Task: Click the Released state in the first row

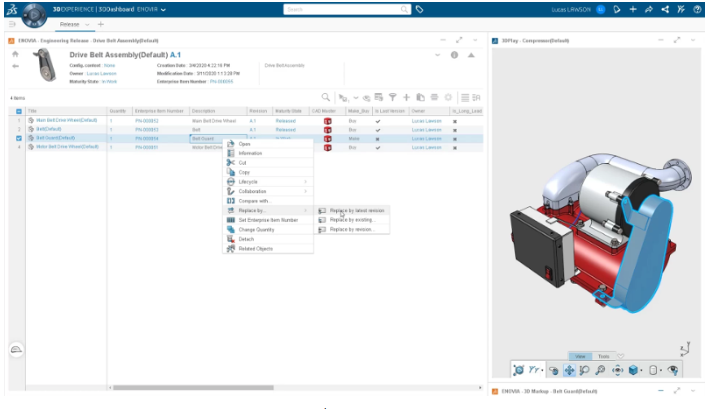Action: coord(285,121)
